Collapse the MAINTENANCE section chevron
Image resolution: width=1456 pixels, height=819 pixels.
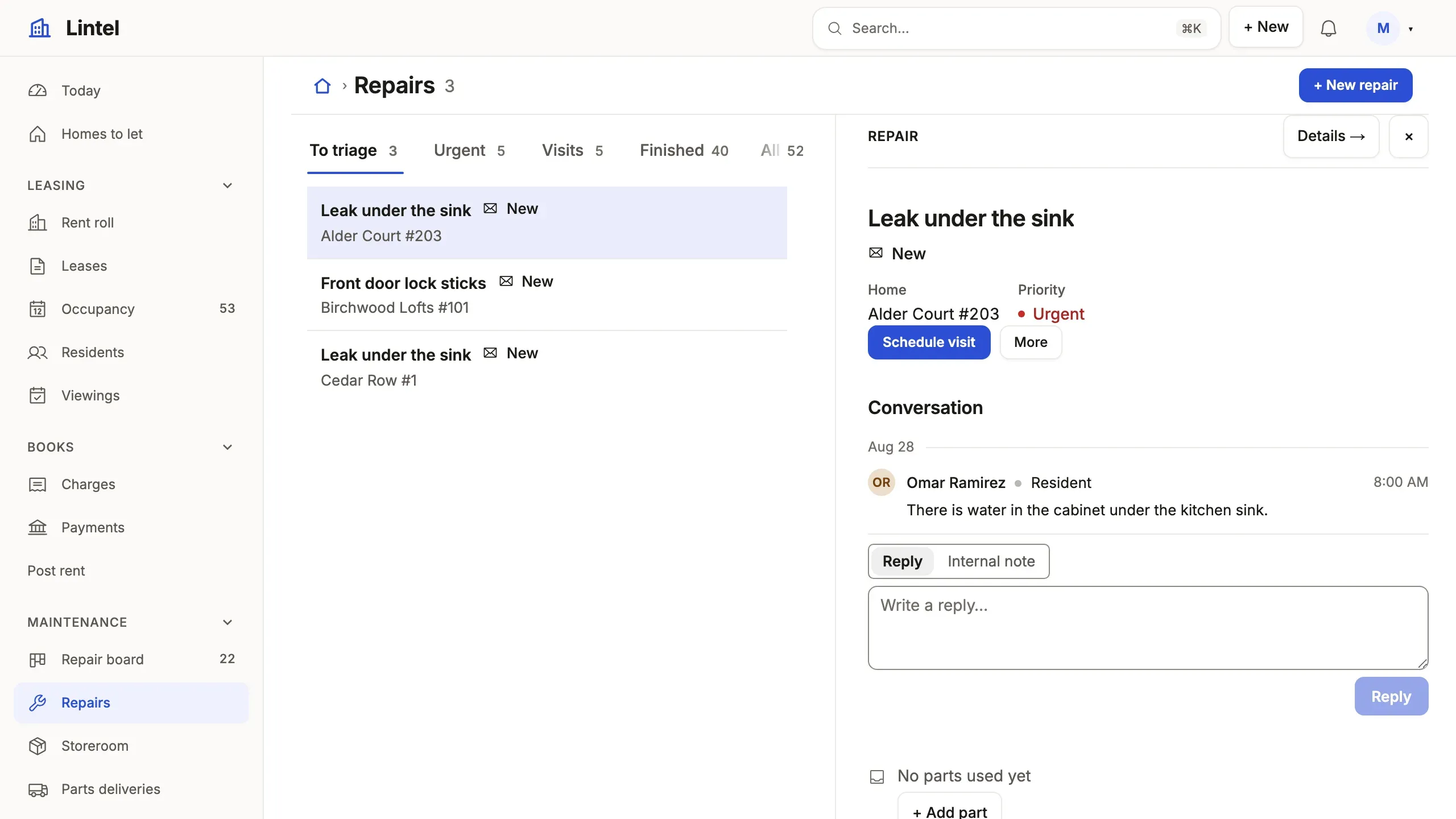coord(227,622)
